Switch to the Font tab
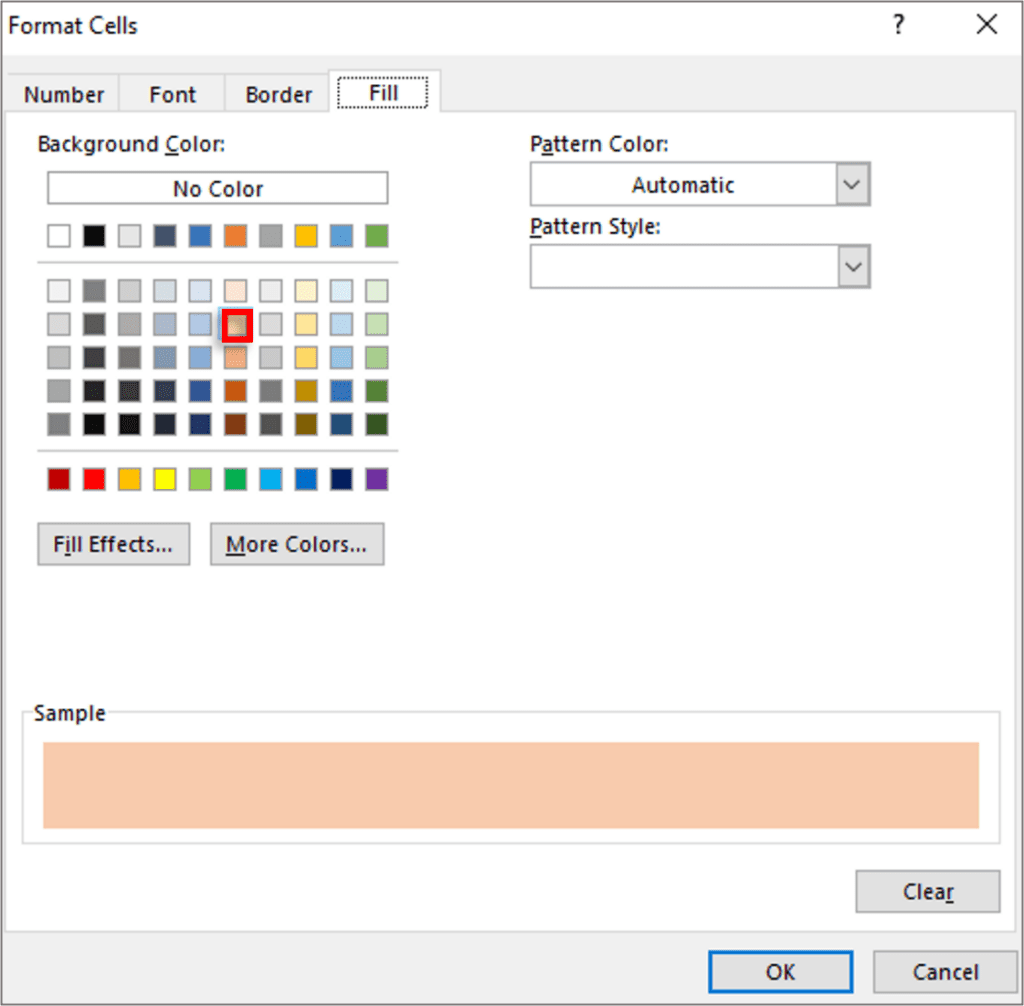Viewport: 1024px width, 1006px height. (x=171, y=94)
